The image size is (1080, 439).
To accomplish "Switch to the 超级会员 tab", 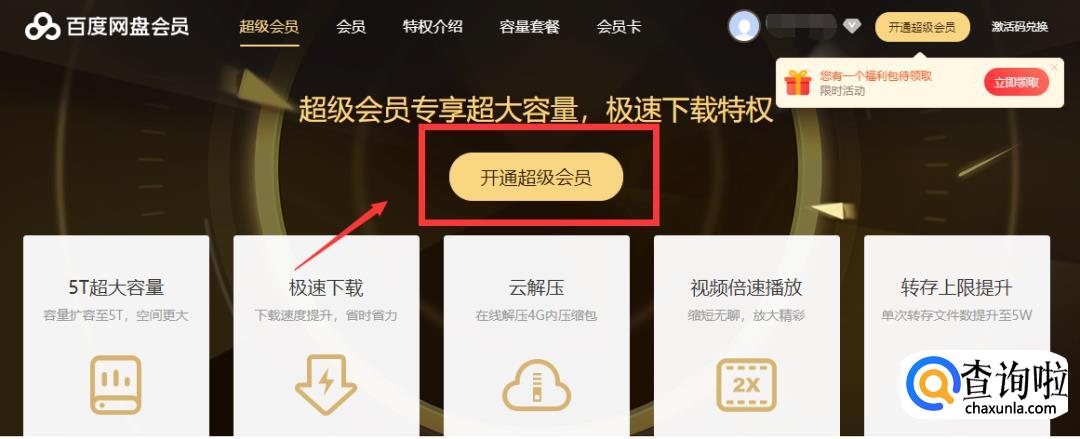I will [269, 28].
